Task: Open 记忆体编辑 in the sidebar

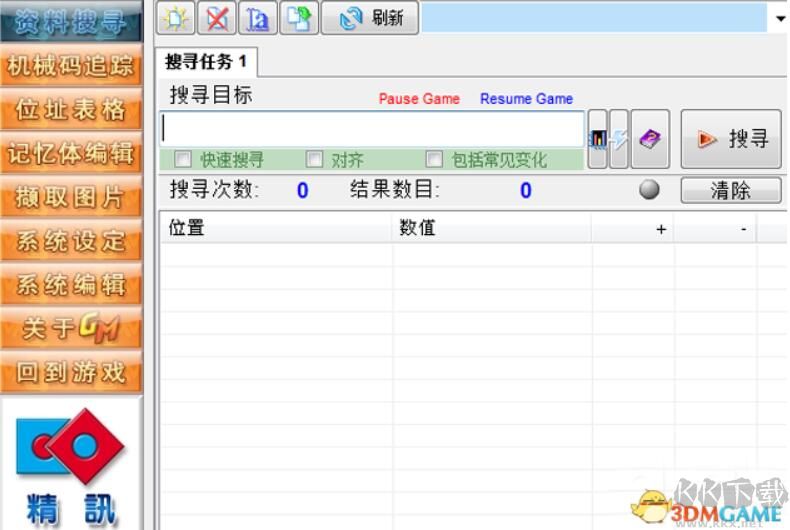Action: (71, 153)
